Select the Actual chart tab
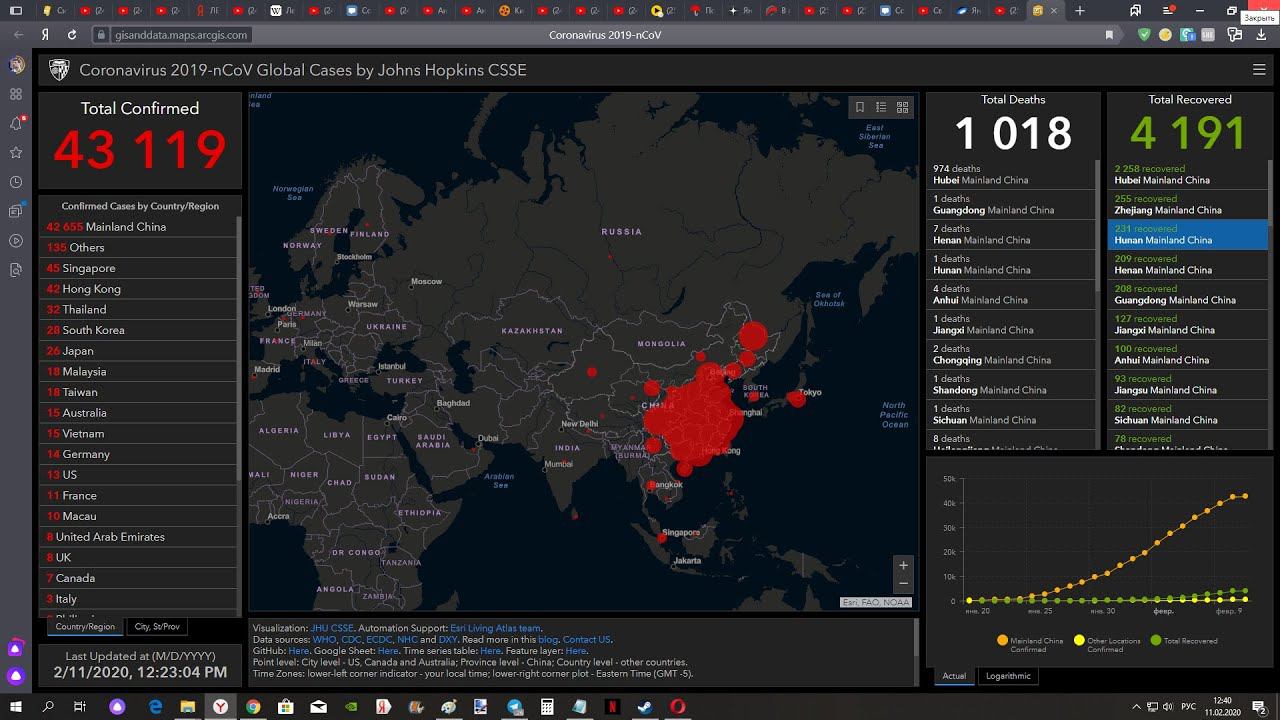The height and width of the screenshot is (720, 1280). coord(954,676)
